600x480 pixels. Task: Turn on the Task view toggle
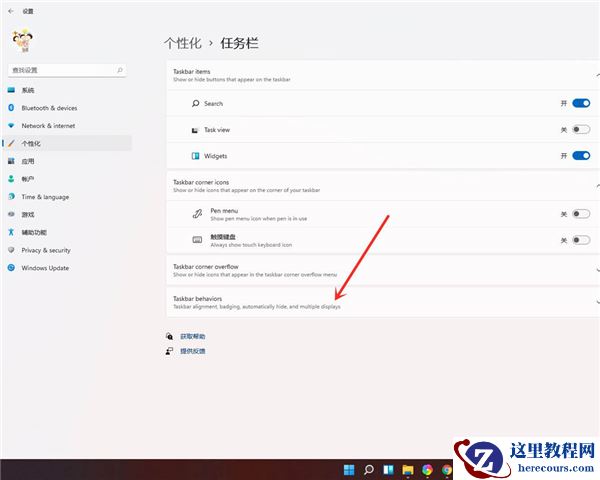[x=581, y=129]
